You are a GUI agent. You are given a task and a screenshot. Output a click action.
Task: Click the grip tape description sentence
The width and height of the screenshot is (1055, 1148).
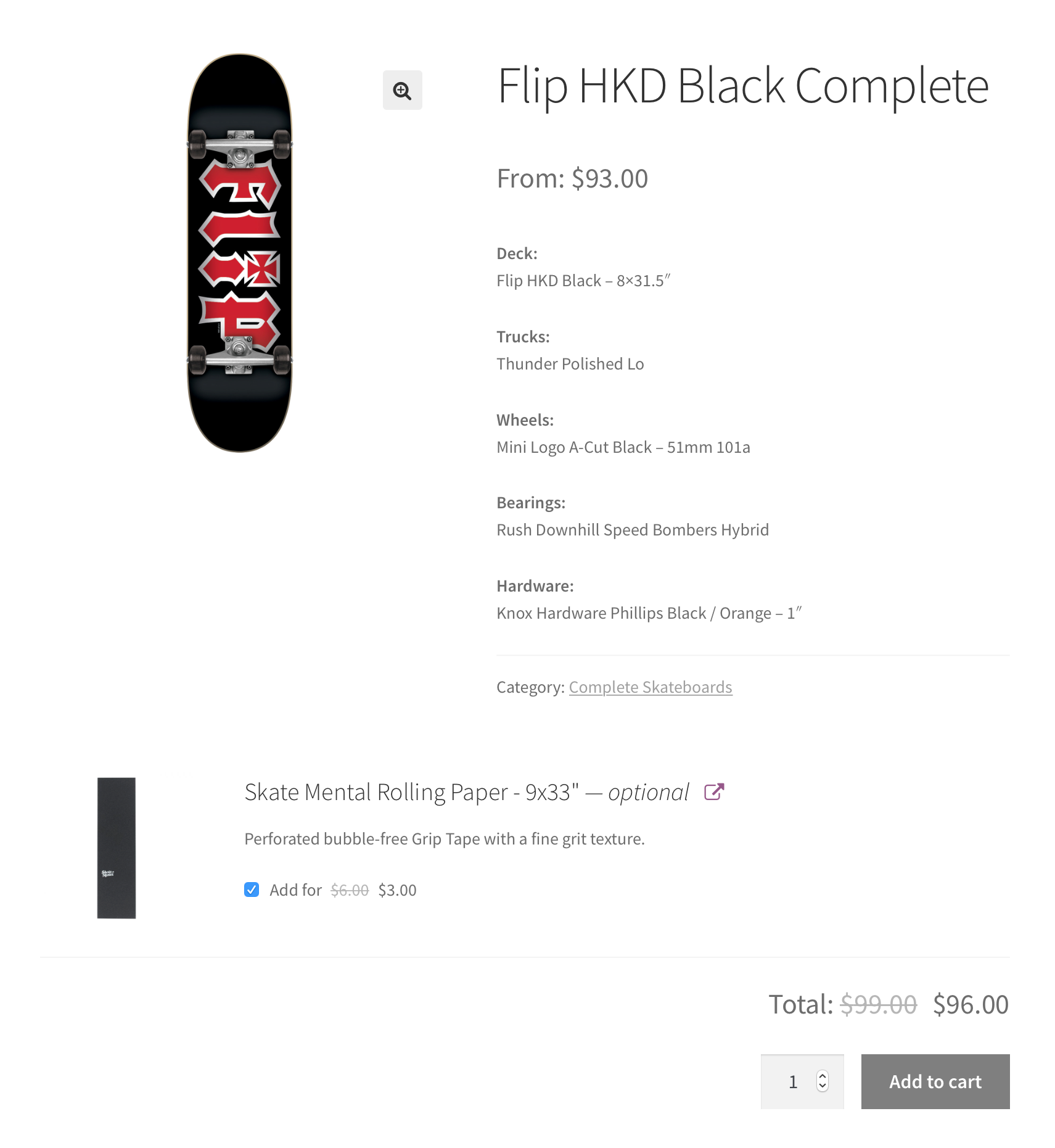point(444,839)
